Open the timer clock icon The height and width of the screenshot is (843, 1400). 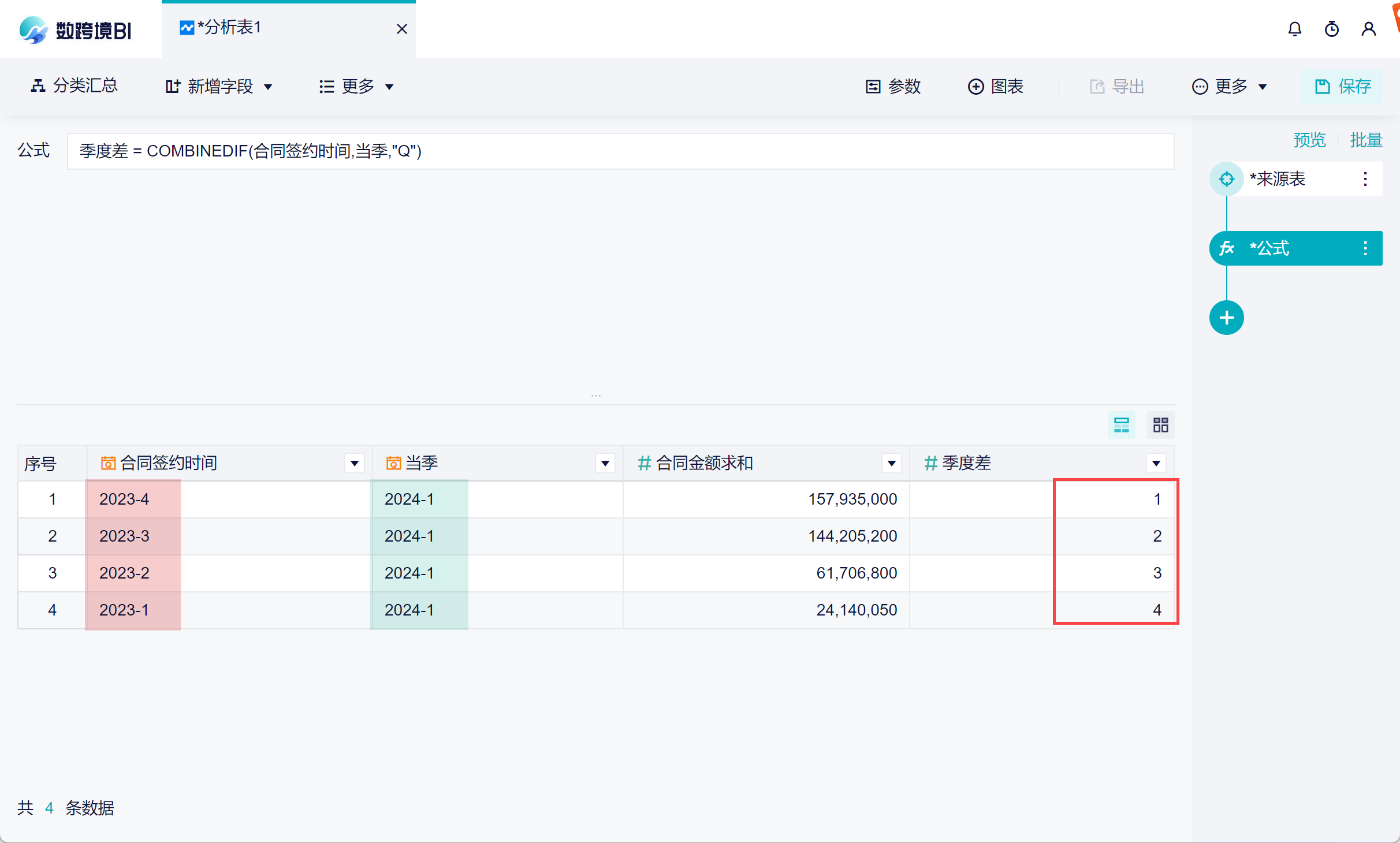coord(1331,29)
